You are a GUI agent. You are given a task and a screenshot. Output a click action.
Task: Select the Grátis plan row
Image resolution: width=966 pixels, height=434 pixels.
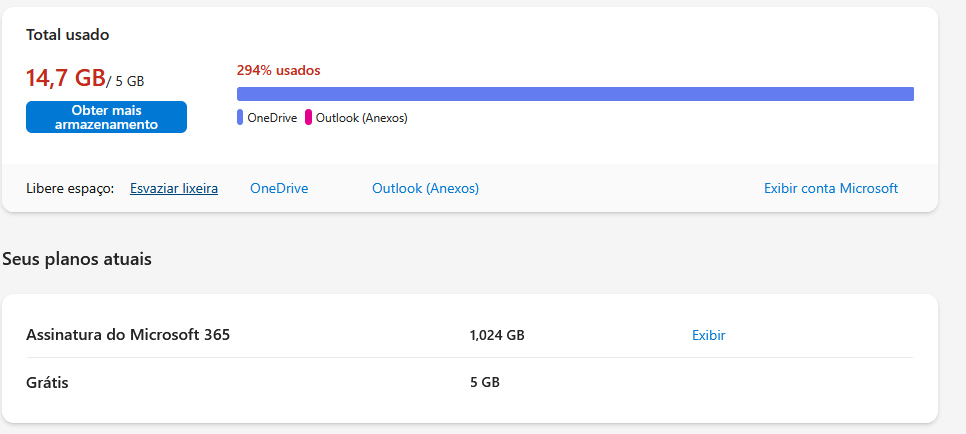click(469, 382)
